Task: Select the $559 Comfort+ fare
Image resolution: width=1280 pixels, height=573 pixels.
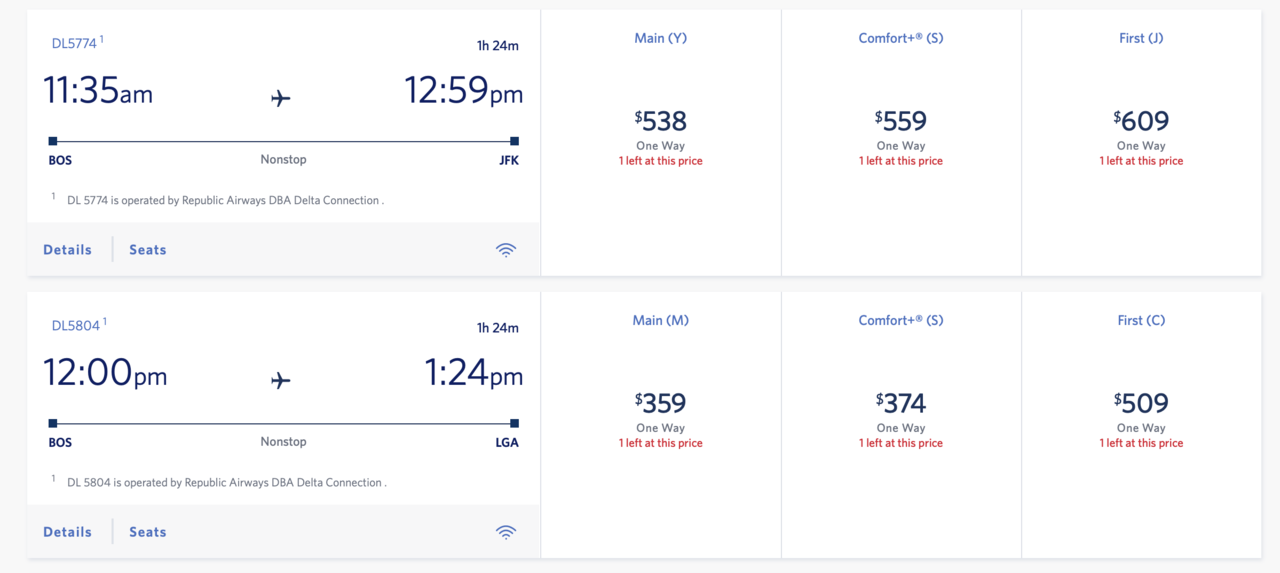Action: [x=901, y=122]
